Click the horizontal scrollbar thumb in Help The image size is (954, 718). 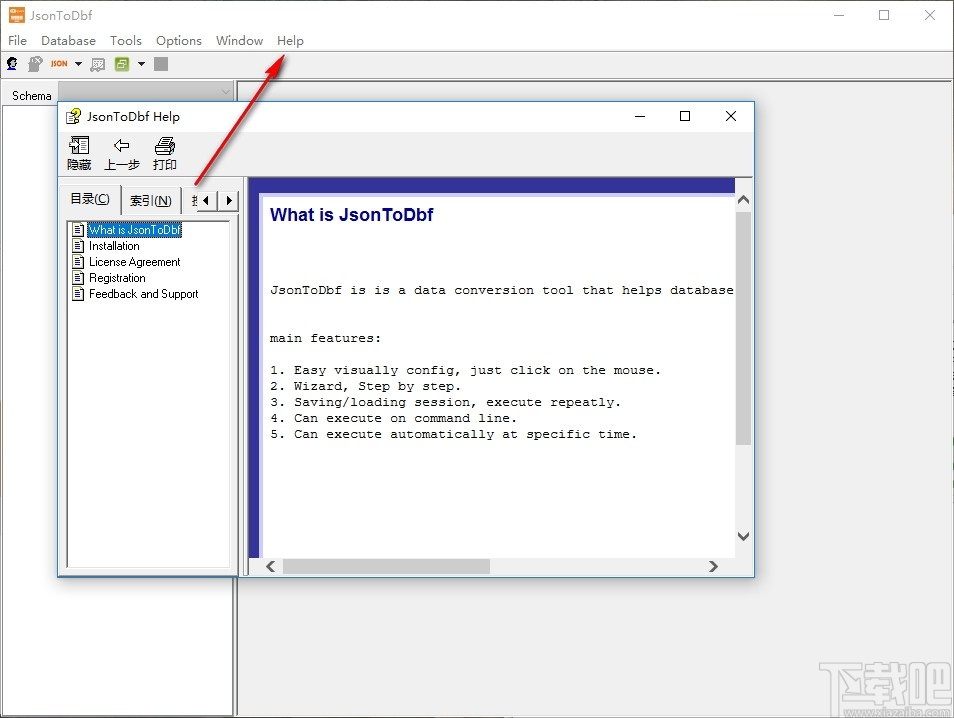pyautogui.click(x=386, y=566)
